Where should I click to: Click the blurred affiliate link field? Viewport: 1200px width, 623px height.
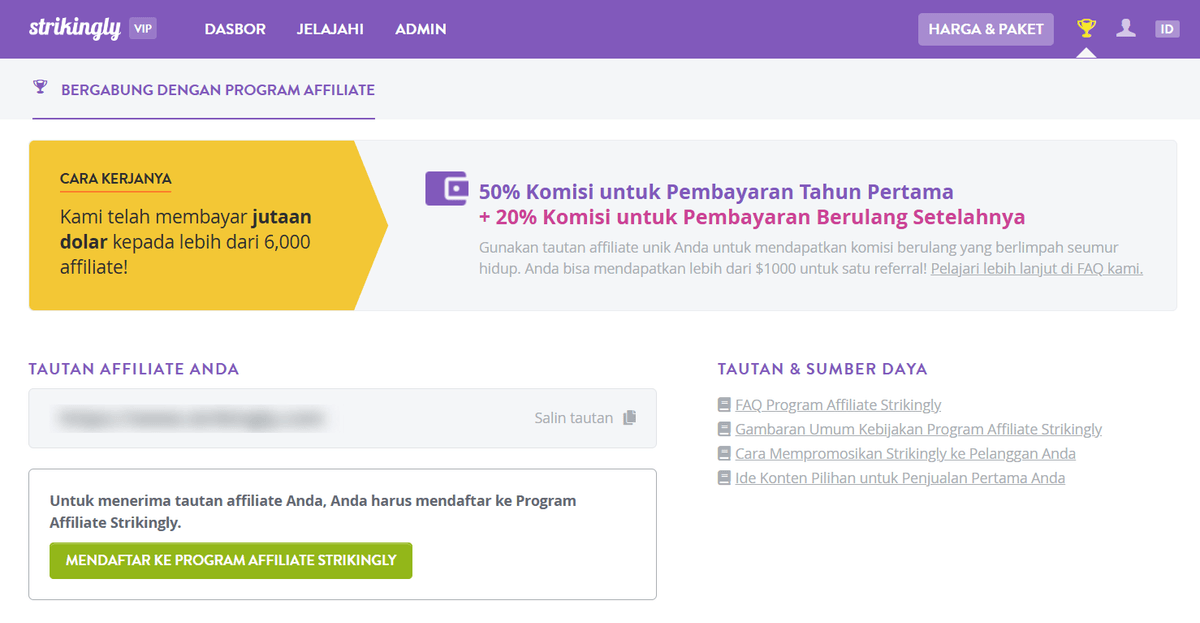click(342, 418)
